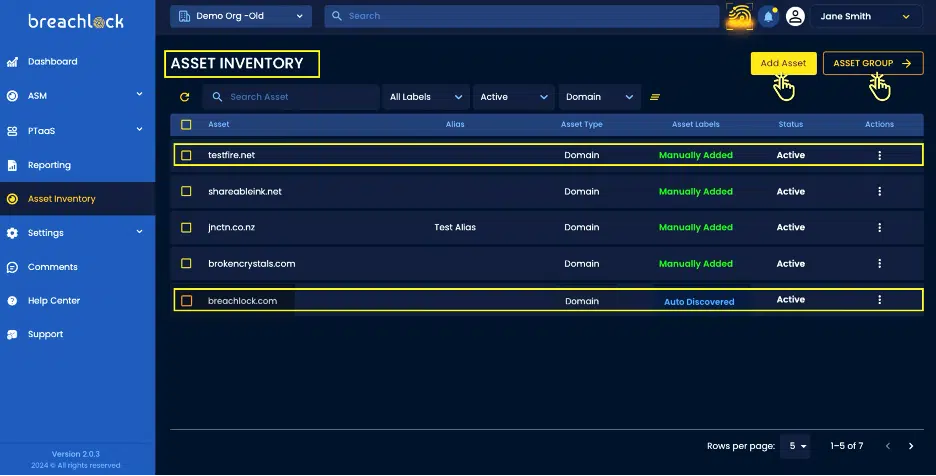
Task: Refresh the asset list
Action: point(184,97)
